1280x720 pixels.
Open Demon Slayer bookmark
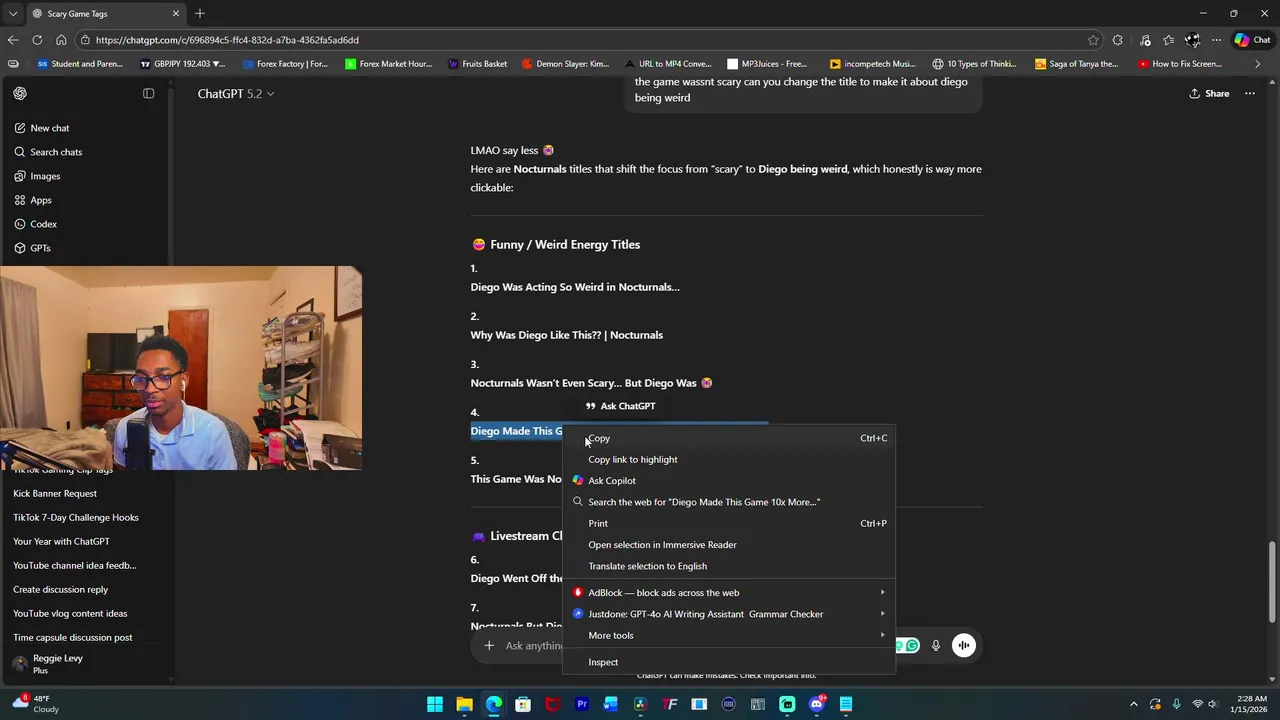(x=565, y=64)
